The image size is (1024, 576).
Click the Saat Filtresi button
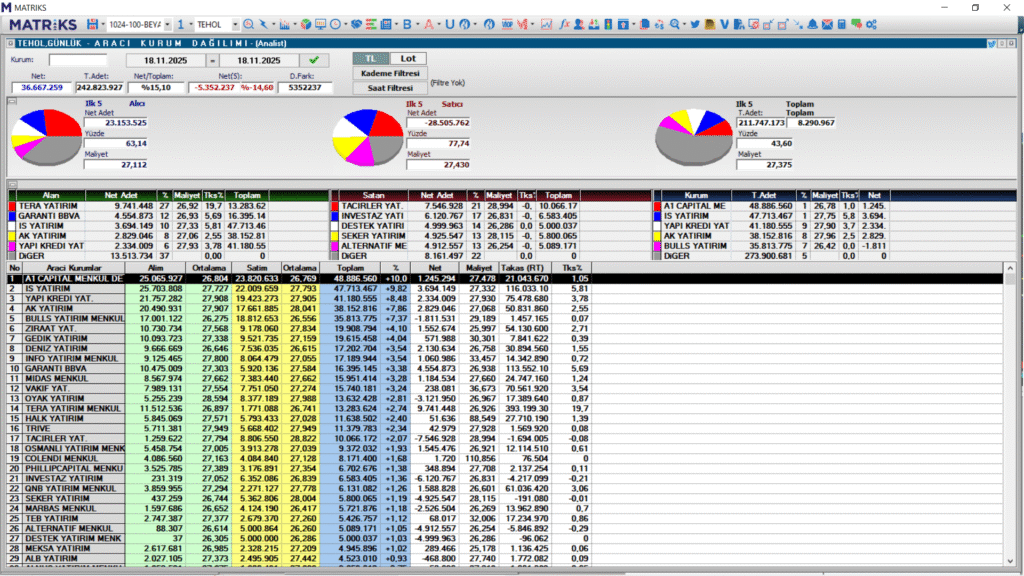pos(390,88)
